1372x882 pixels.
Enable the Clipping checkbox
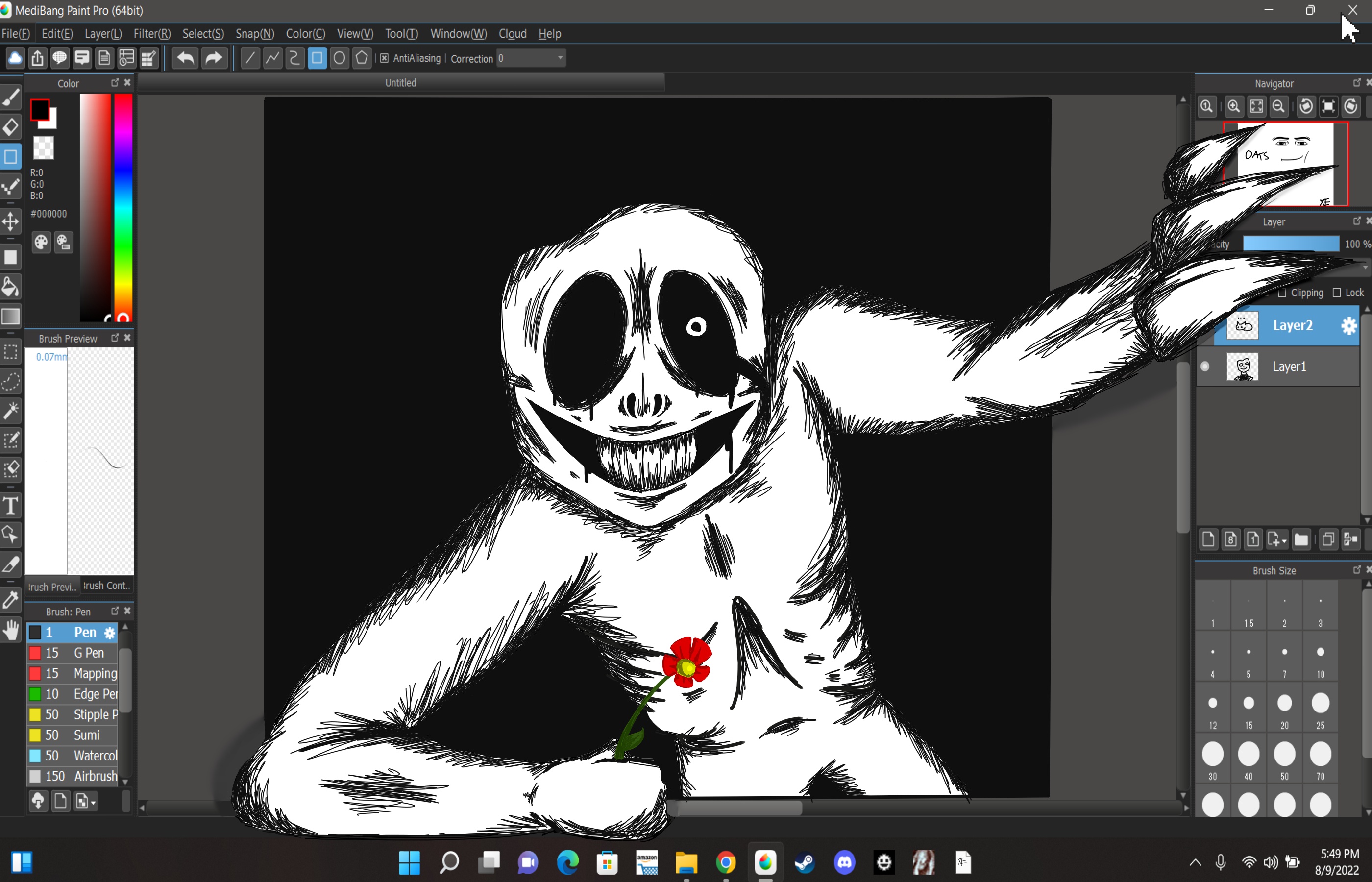pyautogui.click(x=1282, y=293)
